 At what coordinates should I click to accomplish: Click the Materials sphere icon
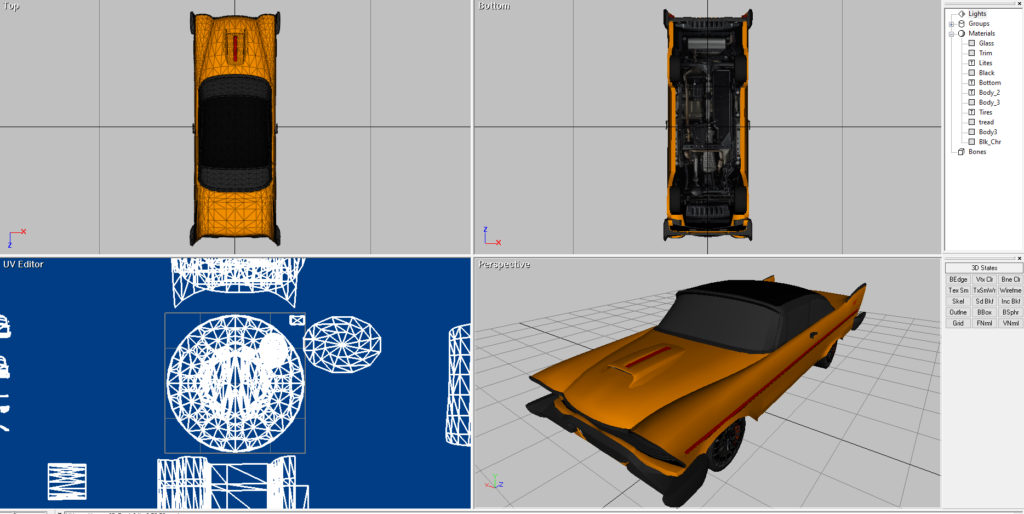click(x=961, y=34)
